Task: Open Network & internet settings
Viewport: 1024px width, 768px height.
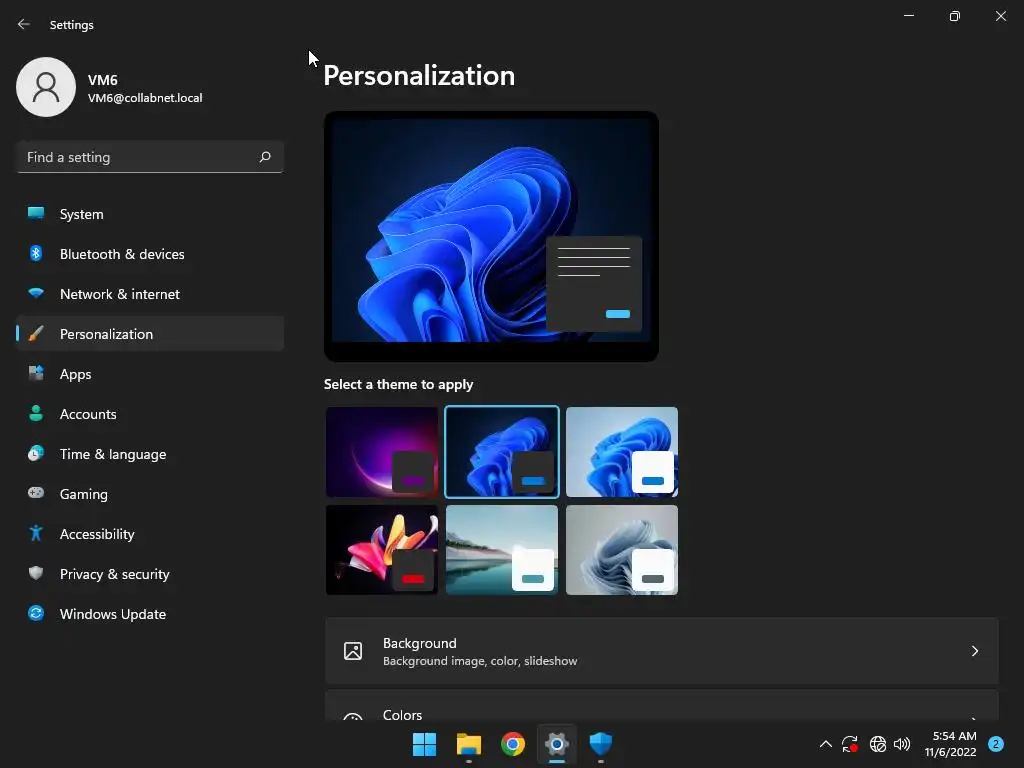Action: click(150, 294)
